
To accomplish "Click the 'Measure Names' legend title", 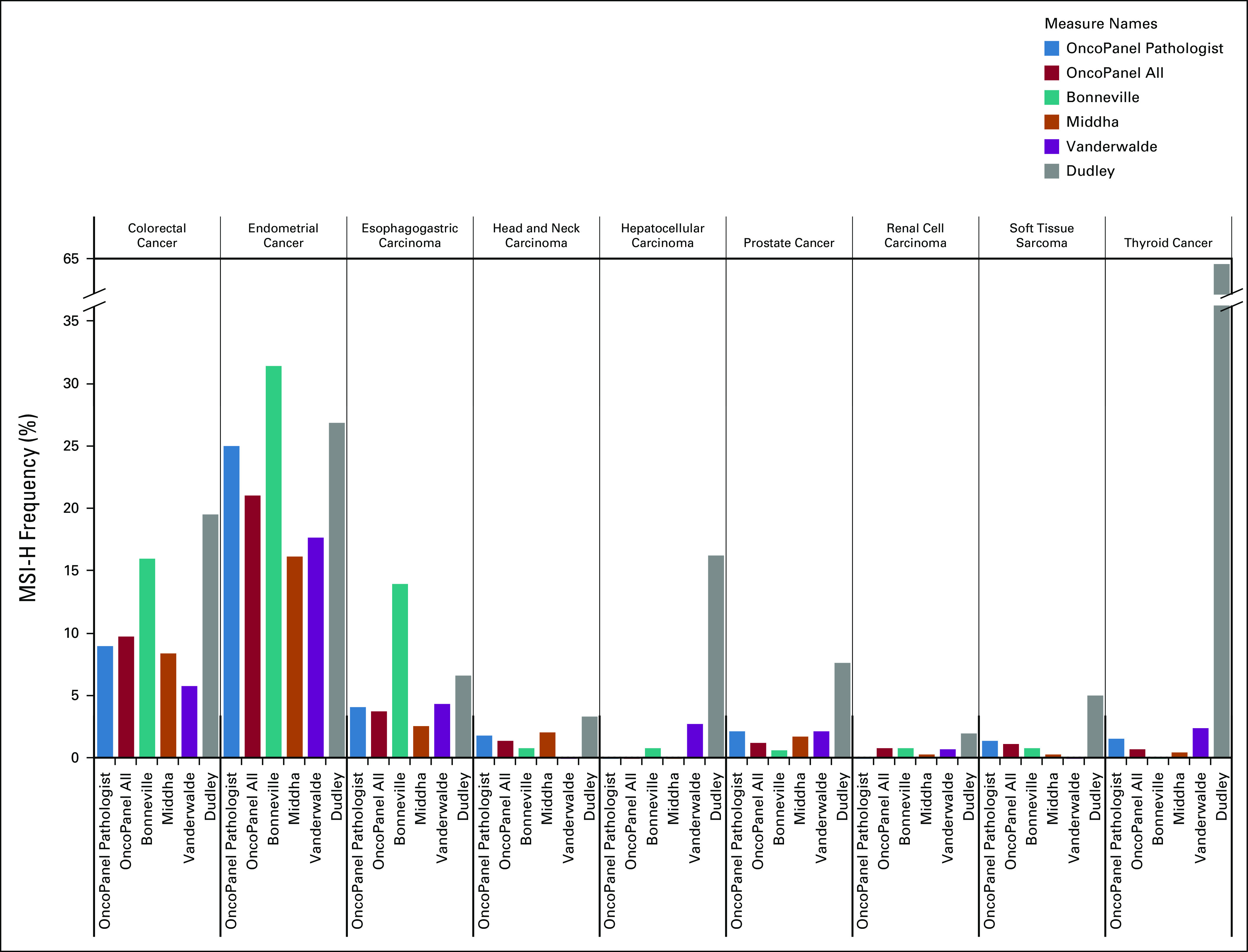I will click(1101, 24).
